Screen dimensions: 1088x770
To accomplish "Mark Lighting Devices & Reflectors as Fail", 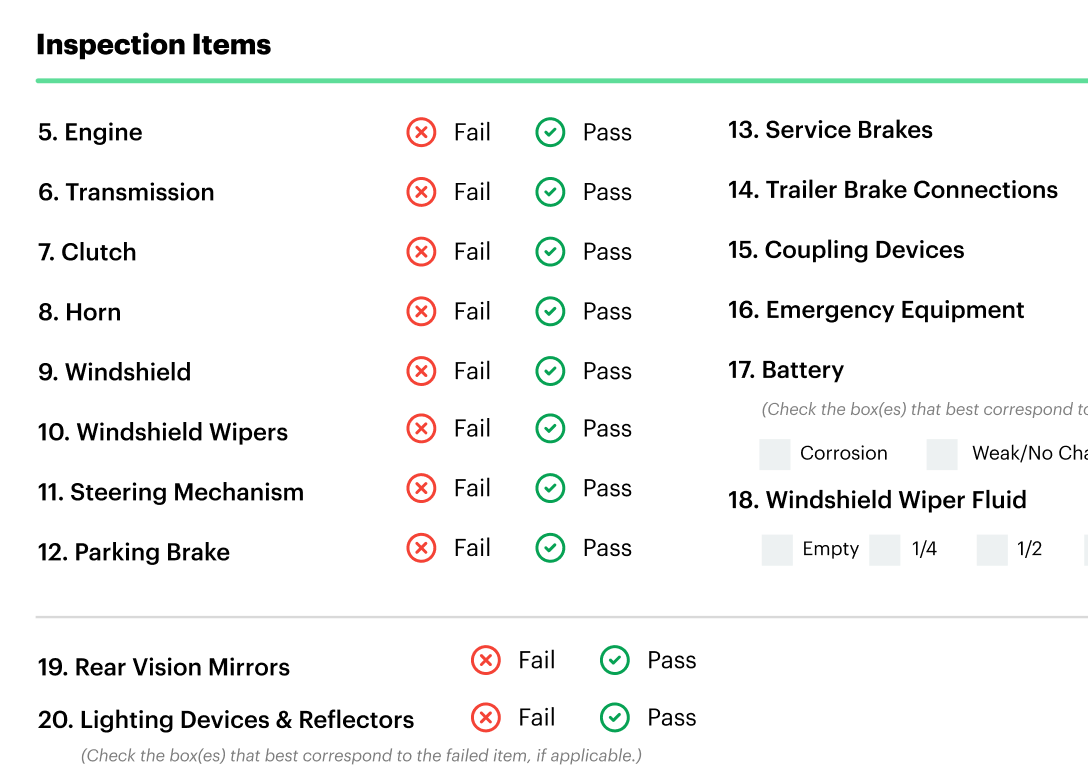I will pos(486,717).
